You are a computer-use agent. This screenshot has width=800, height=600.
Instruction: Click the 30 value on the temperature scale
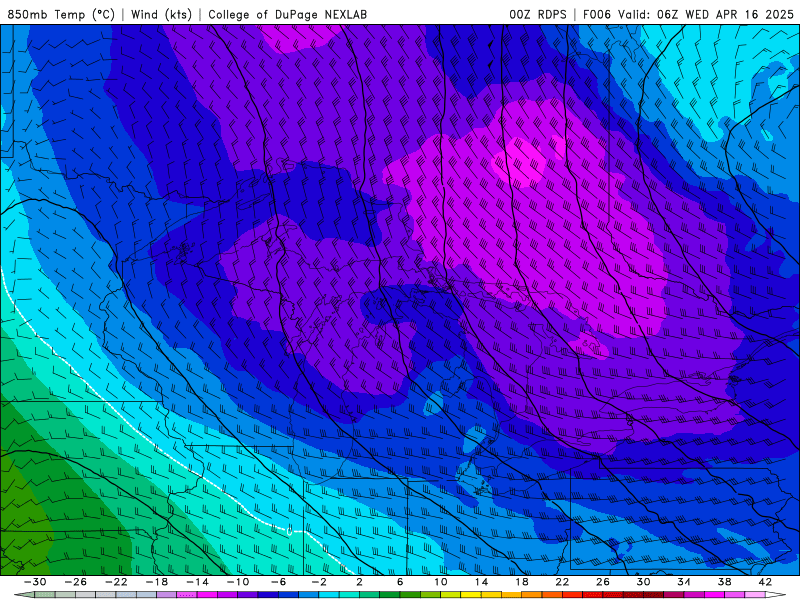coord(643,582)
